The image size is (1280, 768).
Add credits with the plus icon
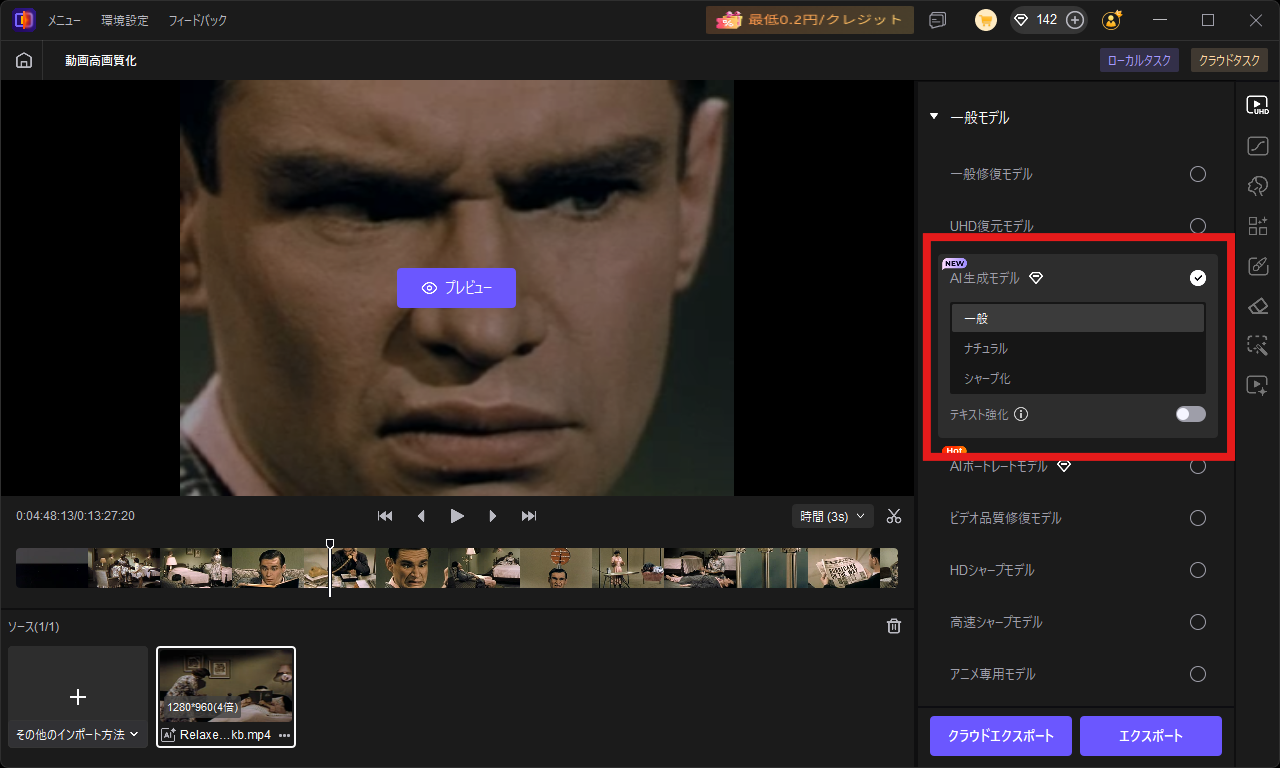(1075, 20)
